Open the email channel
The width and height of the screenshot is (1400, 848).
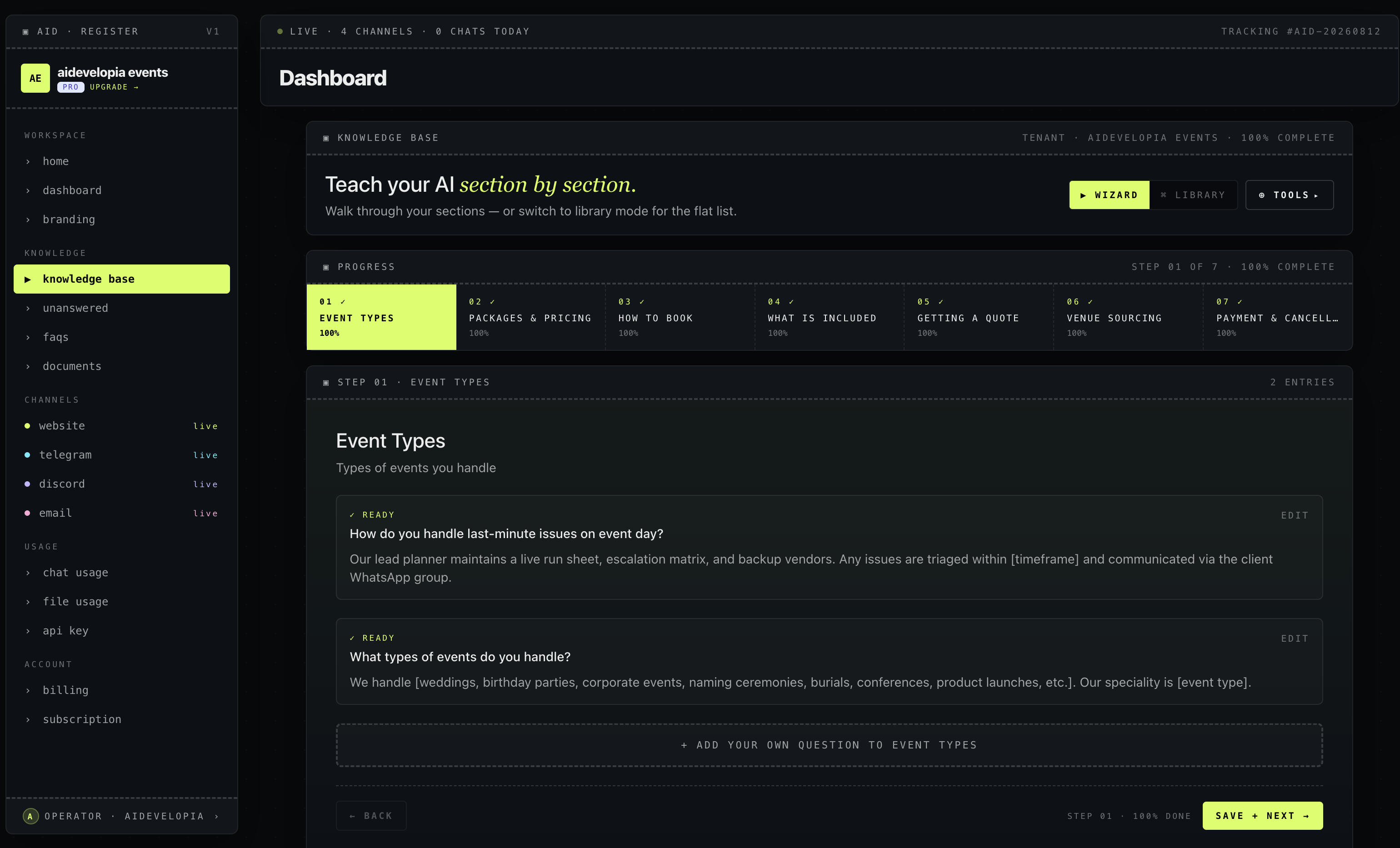(x=122, y=513)
